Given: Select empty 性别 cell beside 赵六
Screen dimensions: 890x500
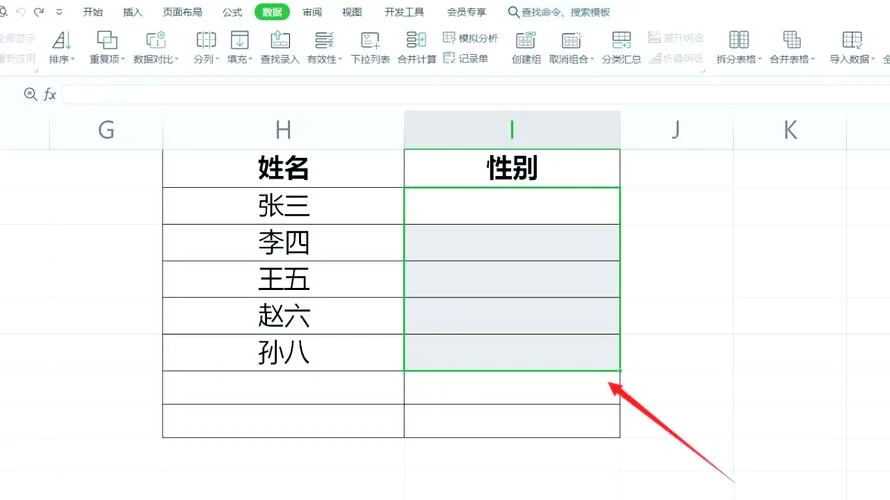Looking at the screenshot, I should (512, 316).
